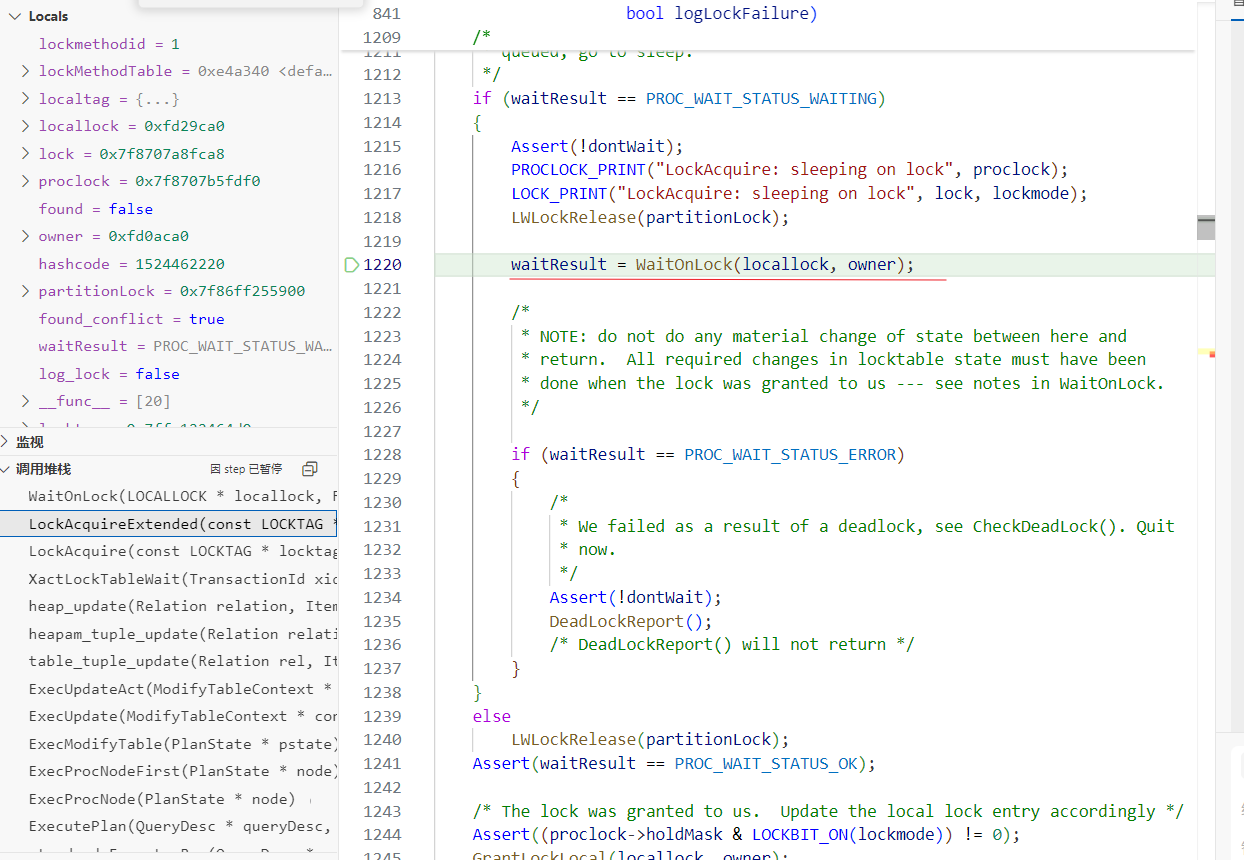The width and height of the screenshot is (1244, 860).
Task: Expand the proclock pointer variable
Action: tap(25, 182)
